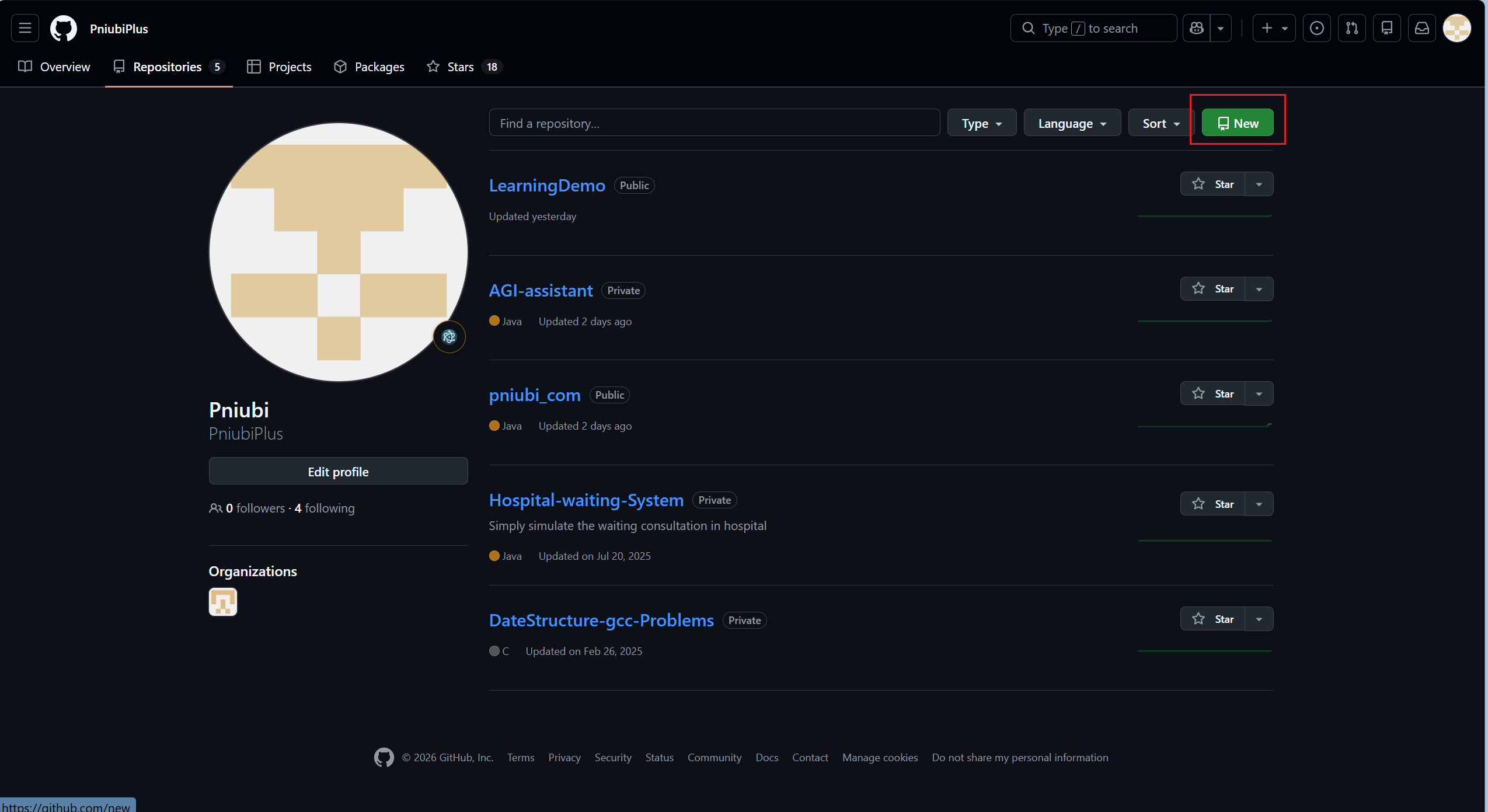Click the large profile avatar picture

click(x=338, y=252)
